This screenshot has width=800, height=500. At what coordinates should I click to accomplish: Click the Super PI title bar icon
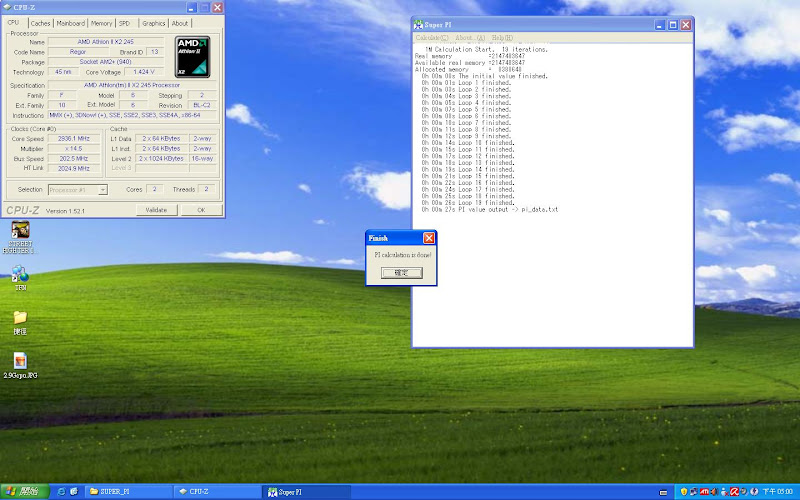(x=418, y=24)
